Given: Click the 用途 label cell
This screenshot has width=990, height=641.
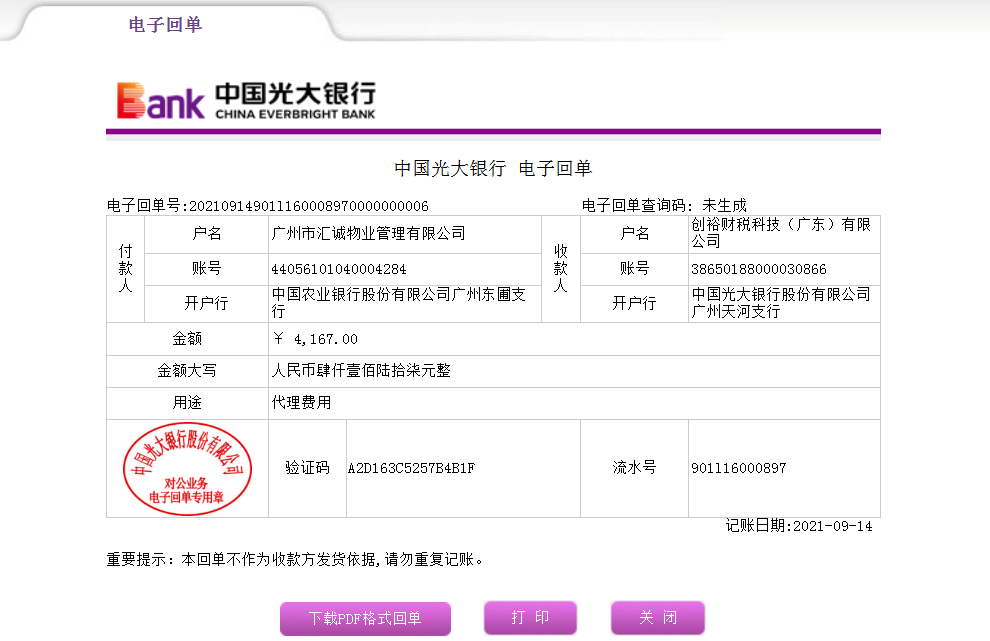Looking at the screenshot, I should pyautogui.click(x=188, y=403).
